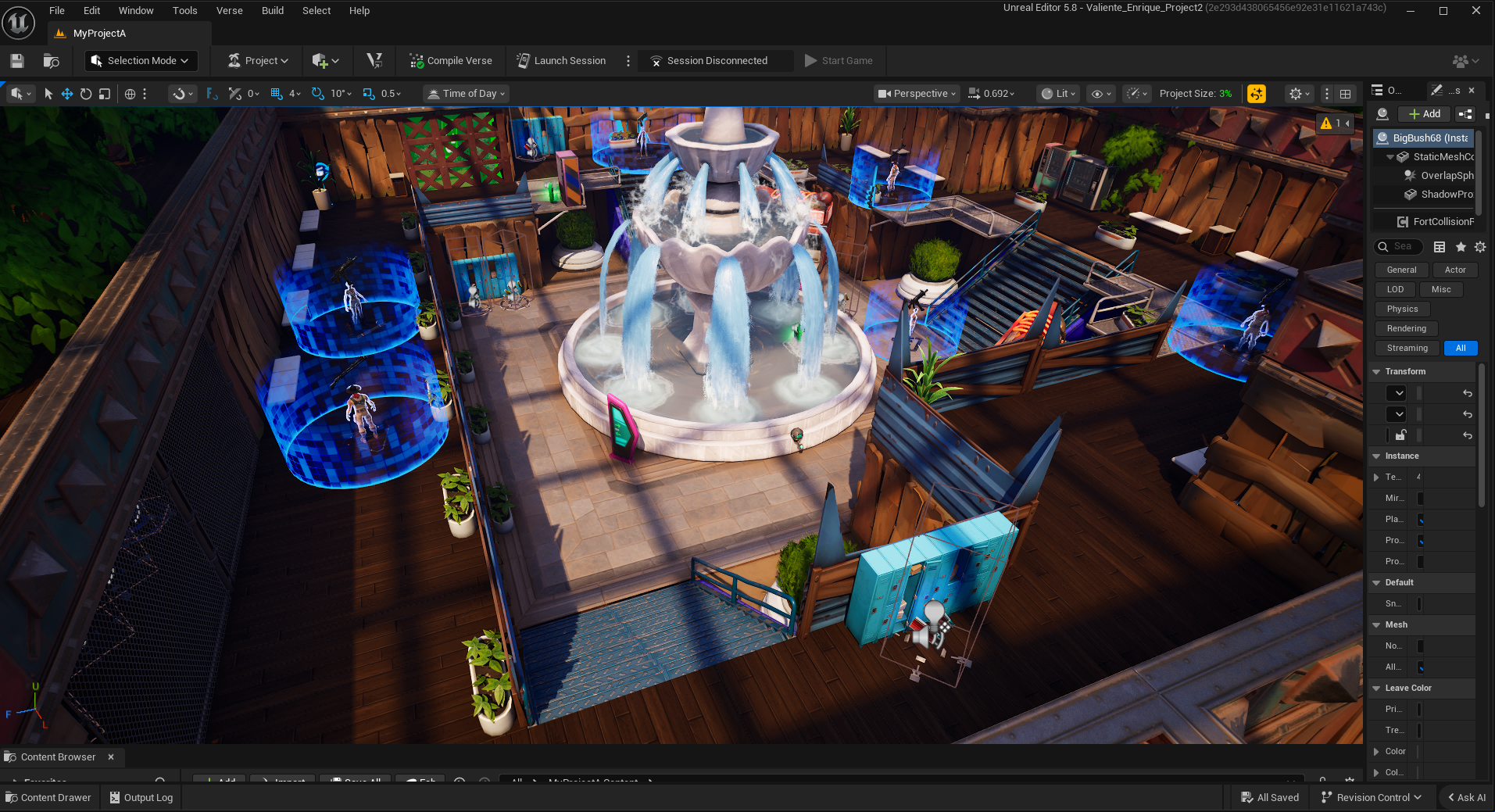Switch the world/local coordinate globe icon
Screen dimensions: 1495x812
click(130, 94)
